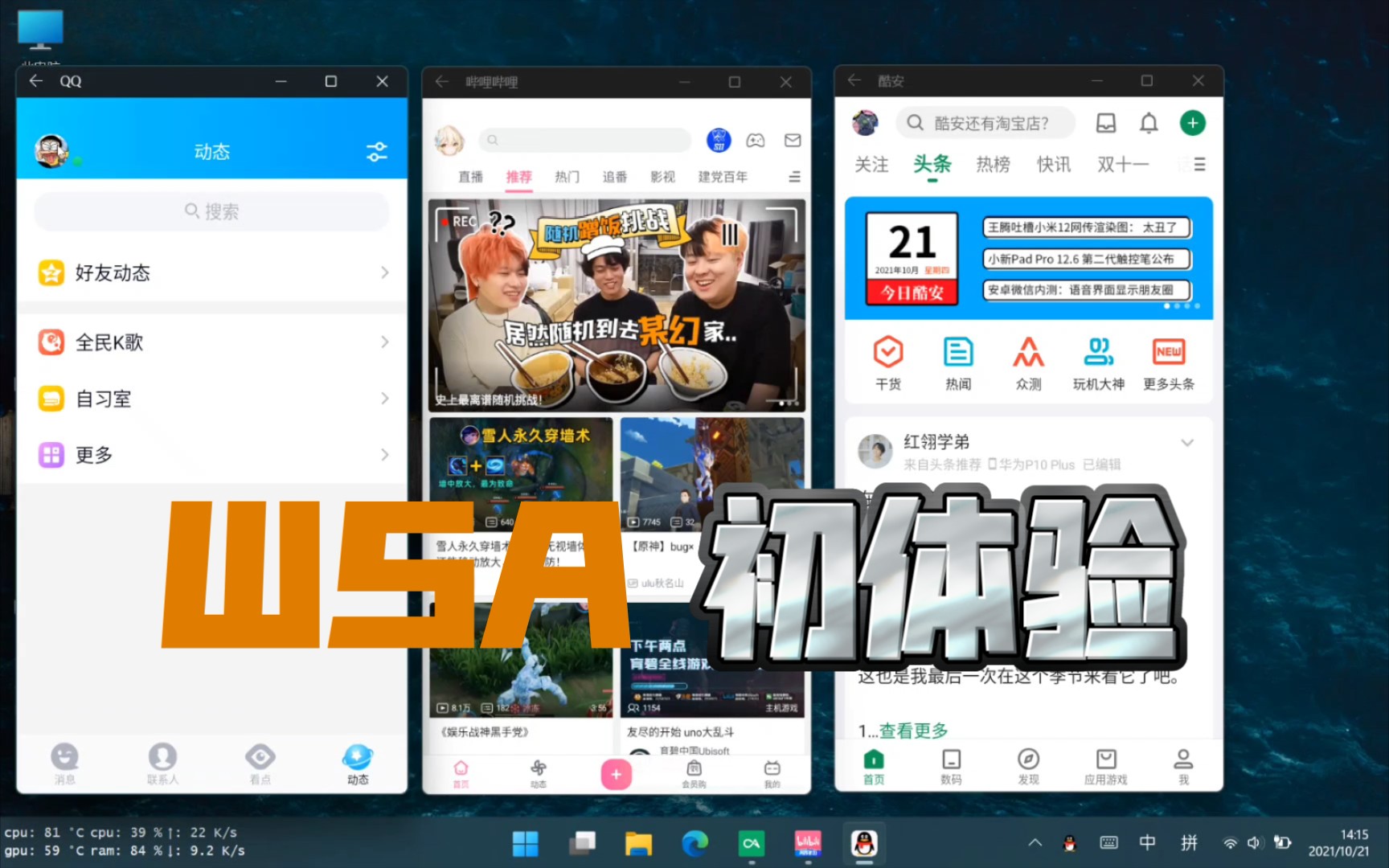Viewport: 1389px width, 868px height.
Task: Expand 好友动态 chevron arrow
Action: coord(385,272)
